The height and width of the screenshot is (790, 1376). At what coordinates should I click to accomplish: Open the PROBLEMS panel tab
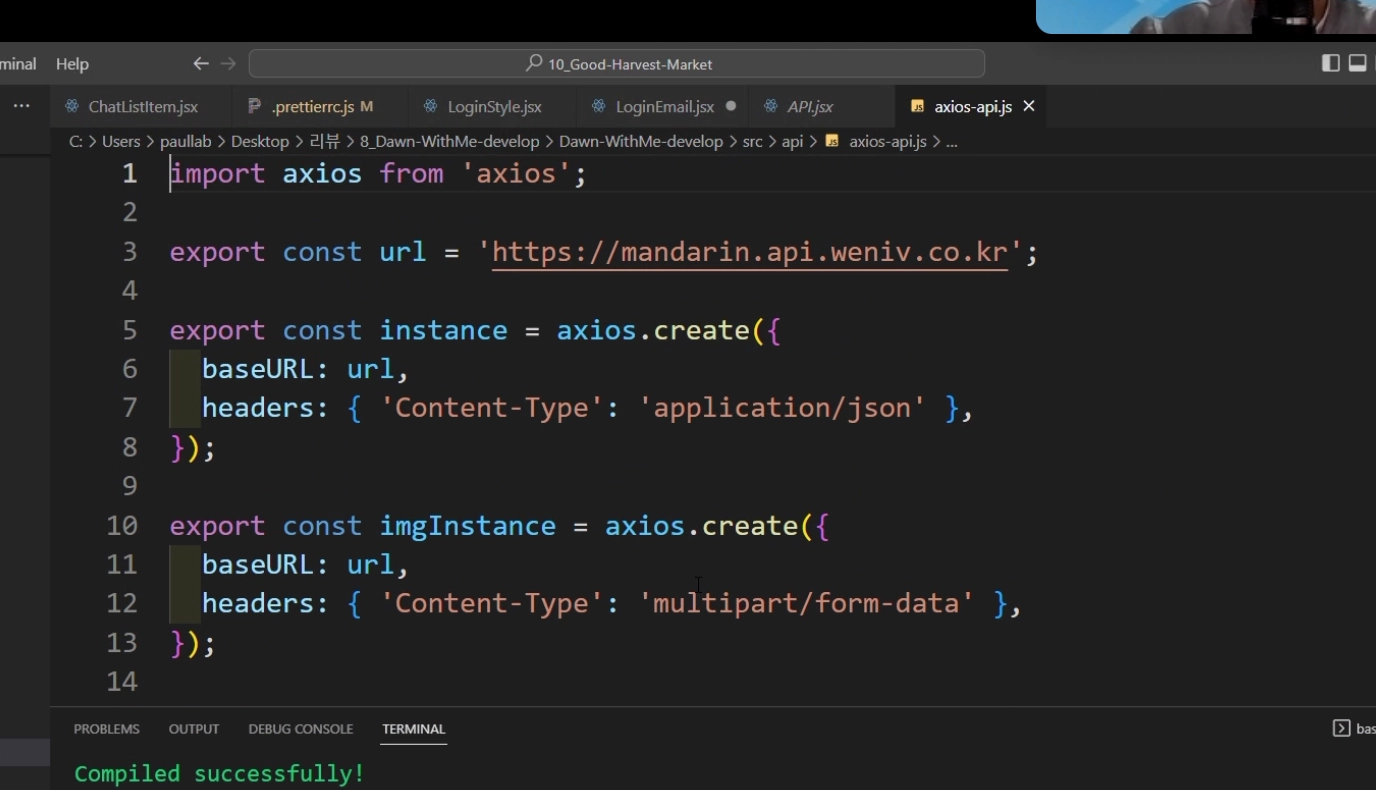107,729
